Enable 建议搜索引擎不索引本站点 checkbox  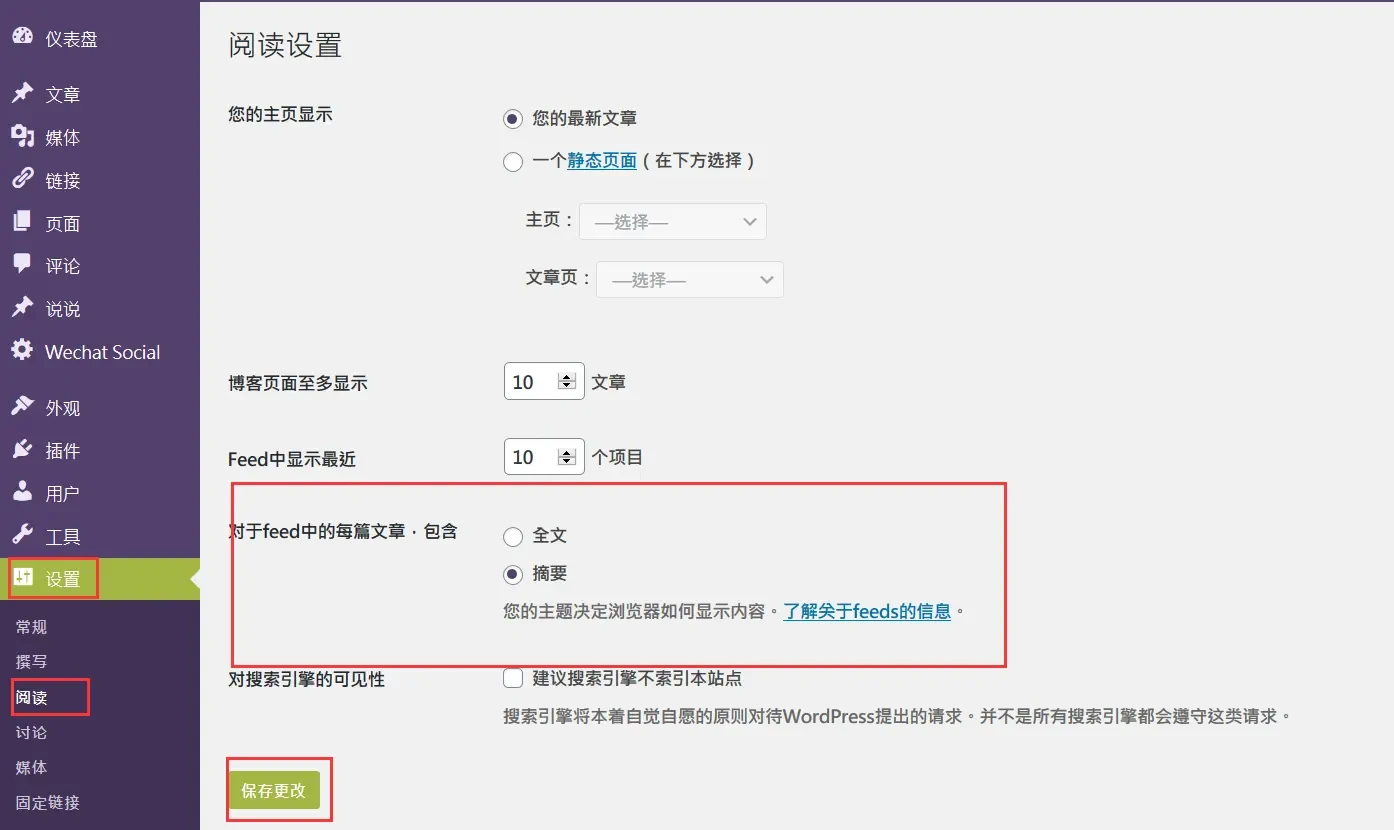[513, 679]
